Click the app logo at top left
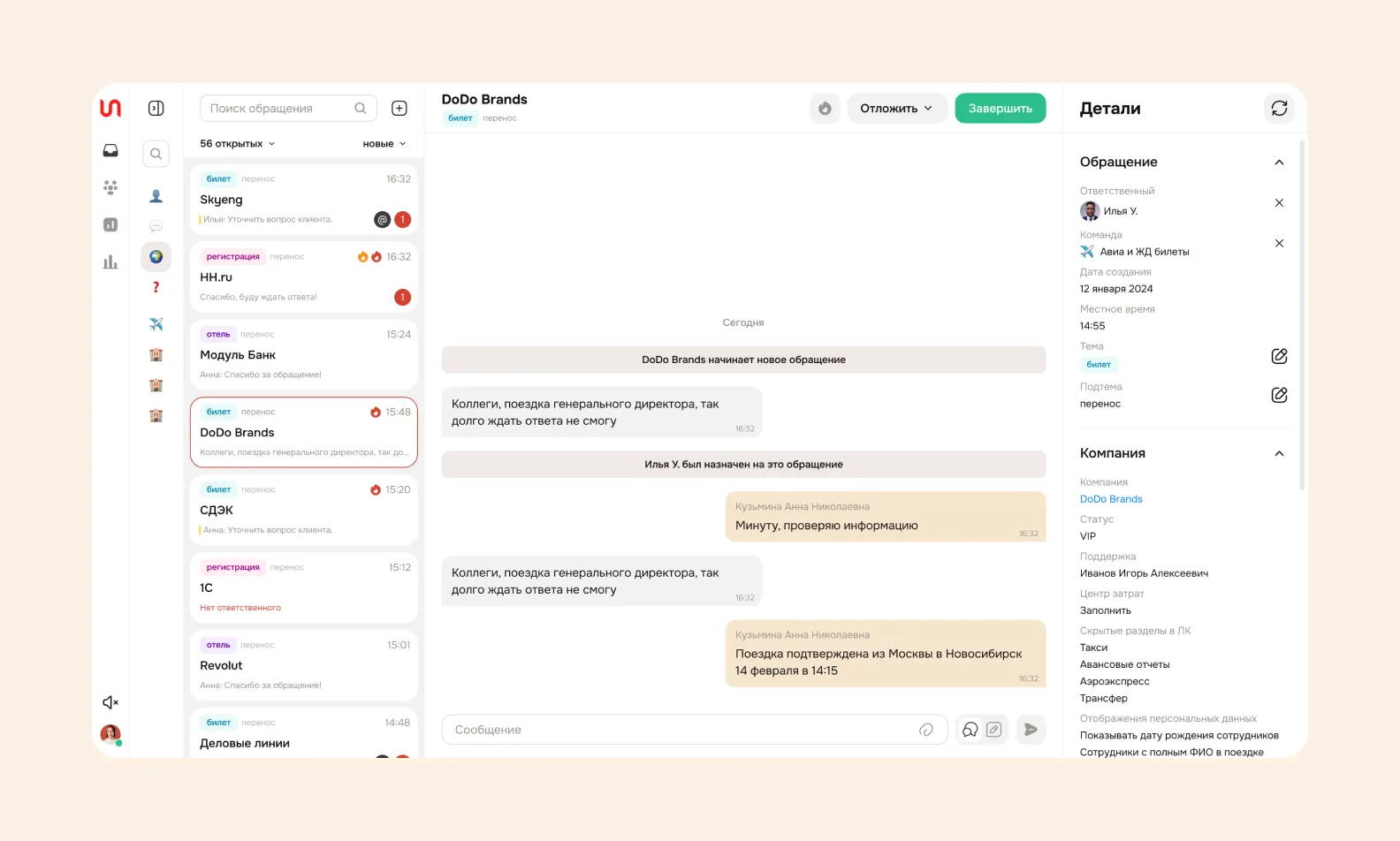The height and width of the screenshot is (841, 1400). [x=110, y=108]
